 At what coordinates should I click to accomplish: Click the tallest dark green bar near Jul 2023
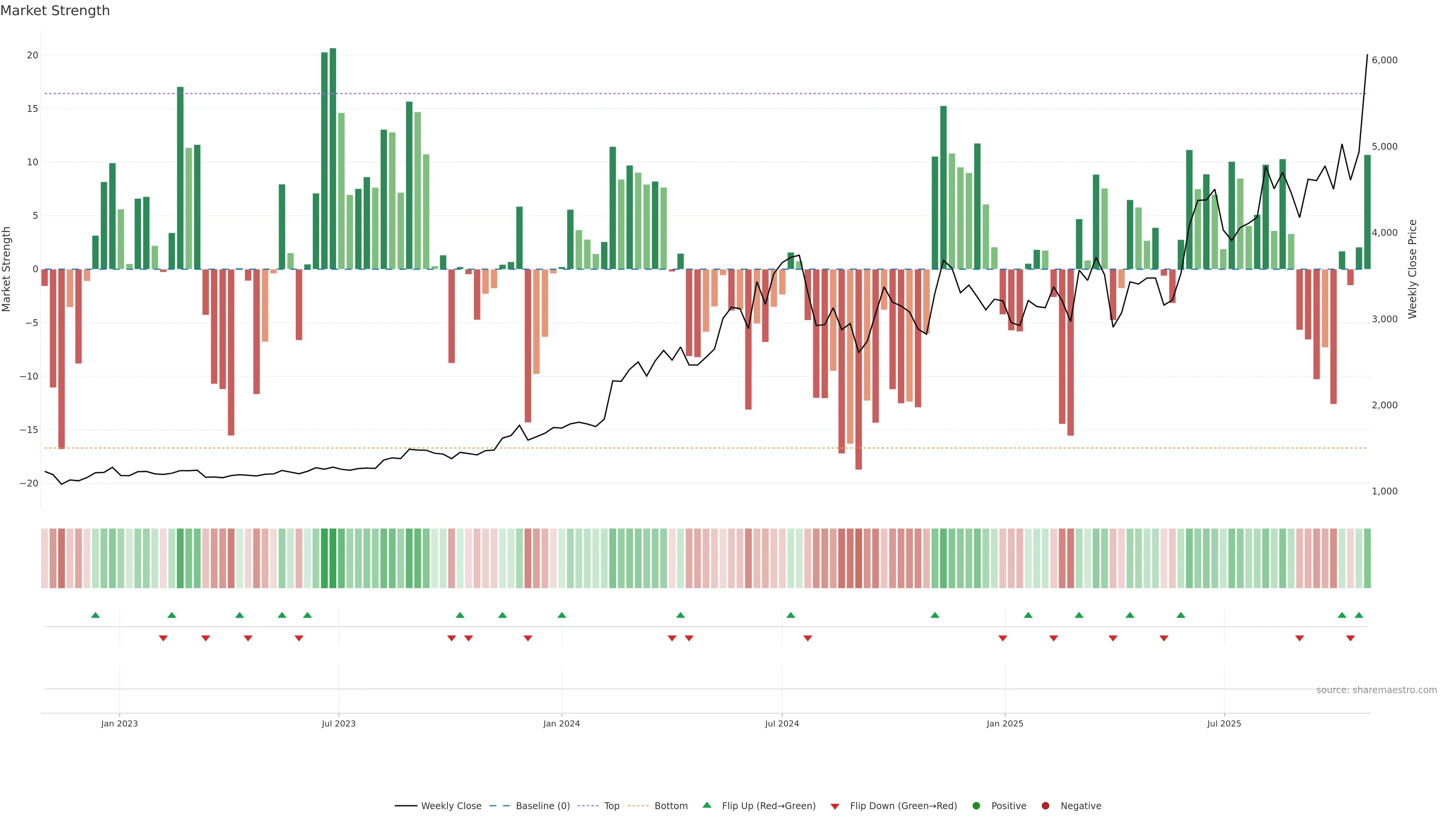click(x=333, y=158)
